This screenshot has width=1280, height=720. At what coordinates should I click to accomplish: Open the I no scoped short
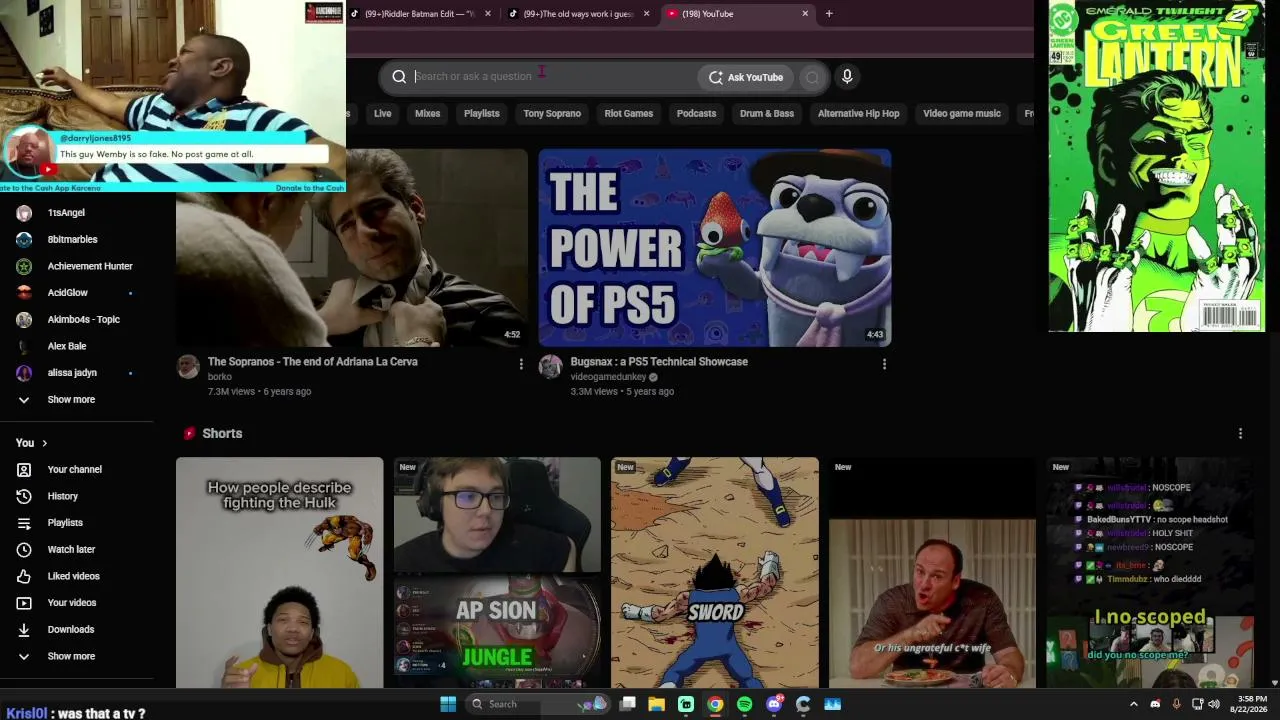[x=1150, y=573]
